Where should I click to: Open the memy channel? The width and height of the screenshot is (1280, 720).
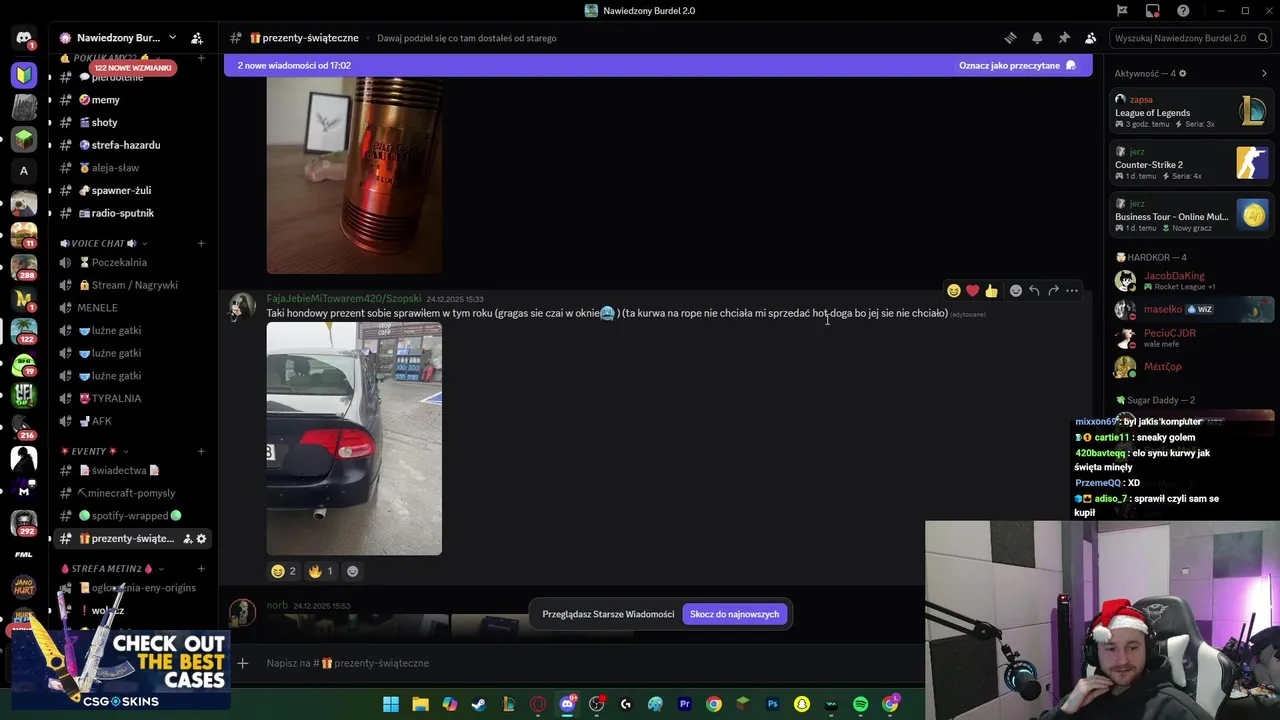pos(132,100)
